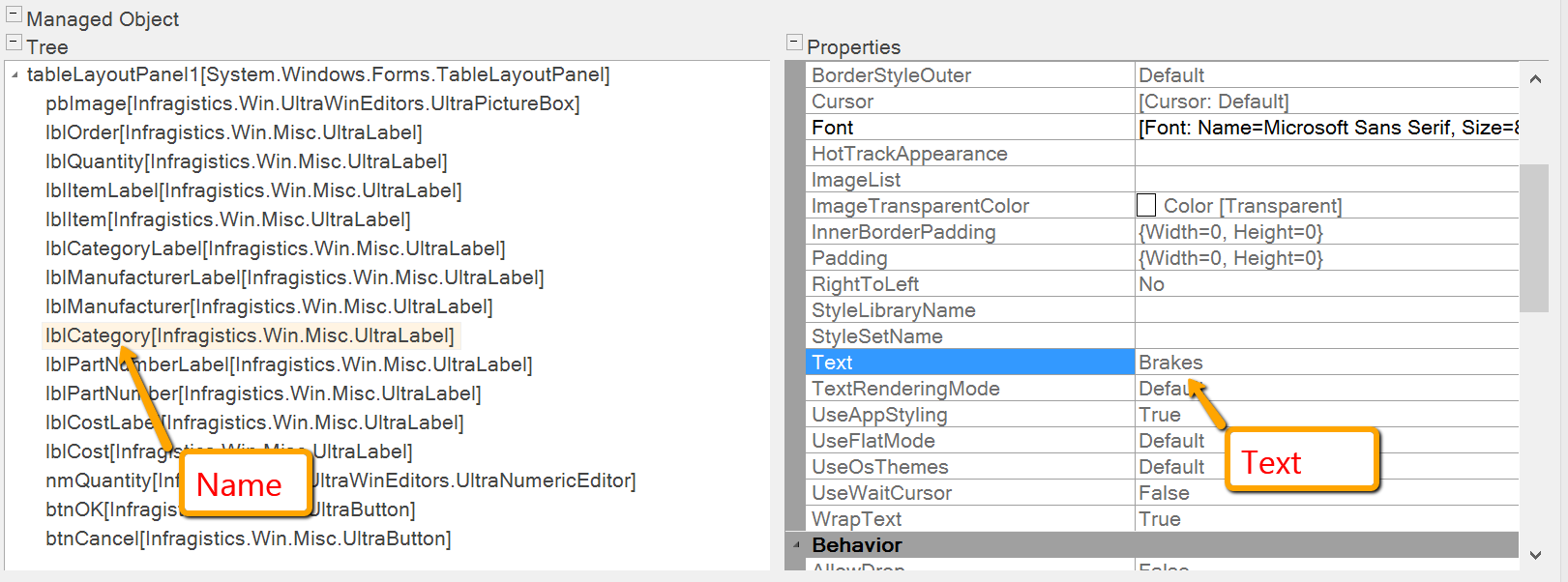Collapse the Tree section
The width and height of the screenshot is (1568, 582).
click(x=14, y=43)
